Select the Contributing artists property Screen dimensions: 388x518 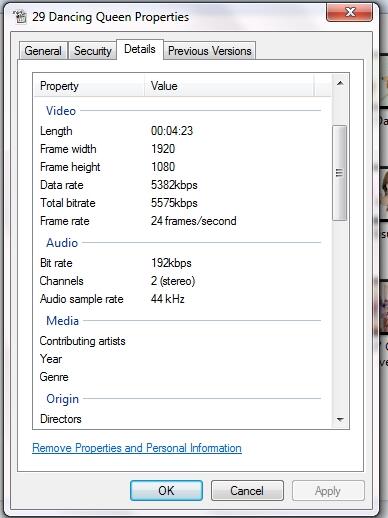point(82,341)
